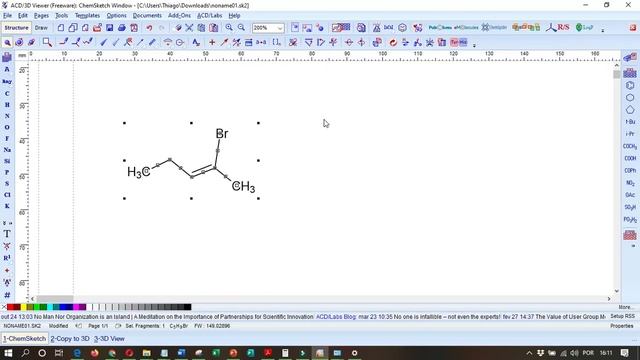Viewport: 640px width, 360px height.
Task: Pick the Lasso/rectangle selection tool
Action: [x=47, y=42]
